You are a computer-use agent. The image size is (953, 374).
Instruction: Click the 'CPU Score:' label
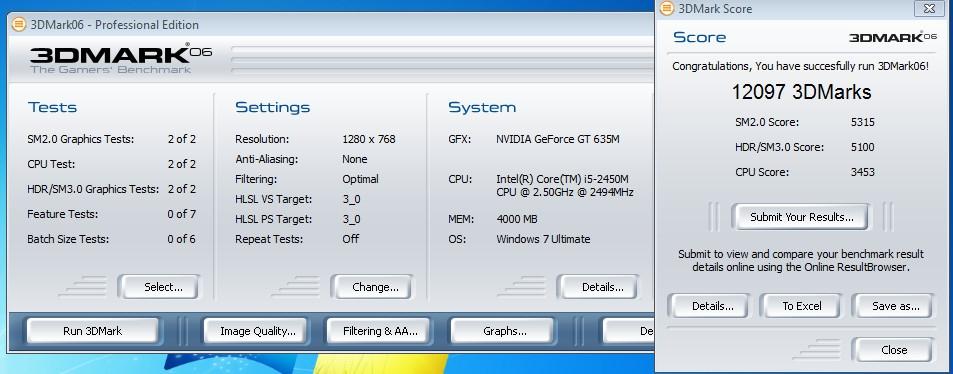pos(762,172)
